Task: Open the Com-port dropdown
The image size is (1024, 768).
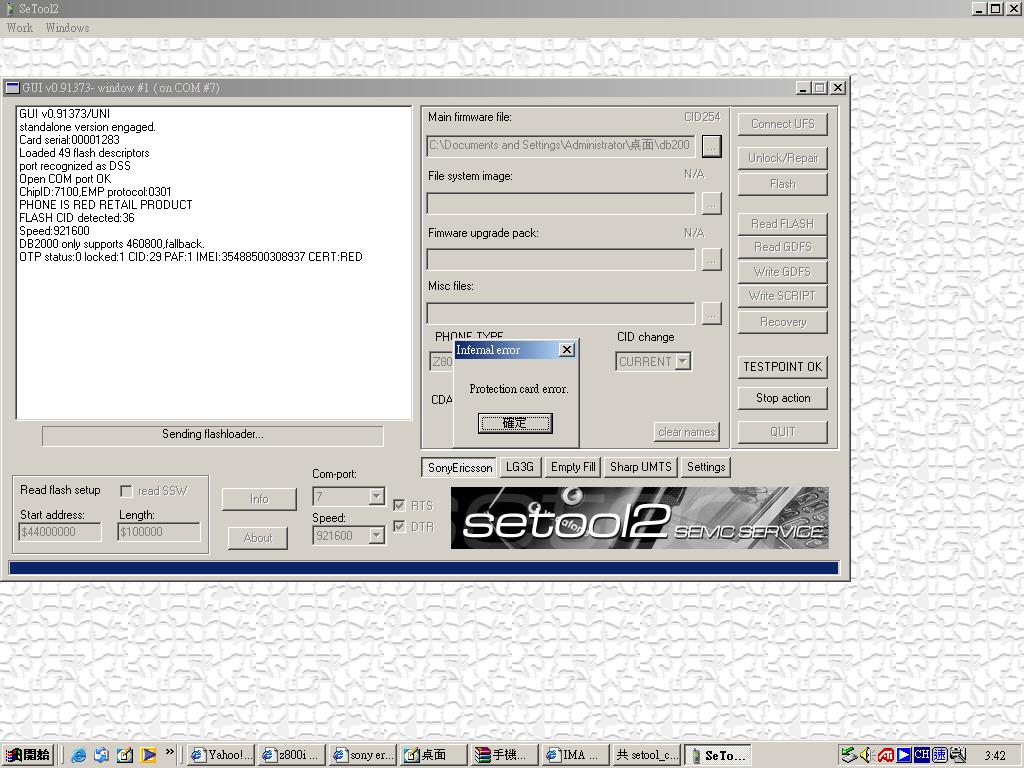Action: click(x=376, y=497)
